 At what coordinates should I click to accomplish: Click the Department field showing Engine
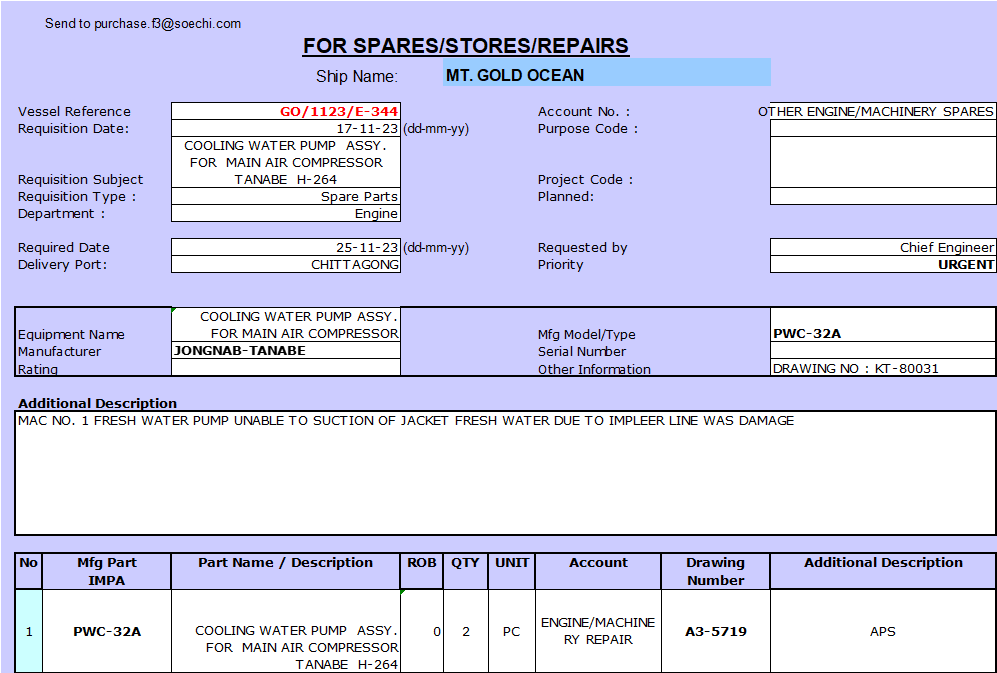(286, 214)
